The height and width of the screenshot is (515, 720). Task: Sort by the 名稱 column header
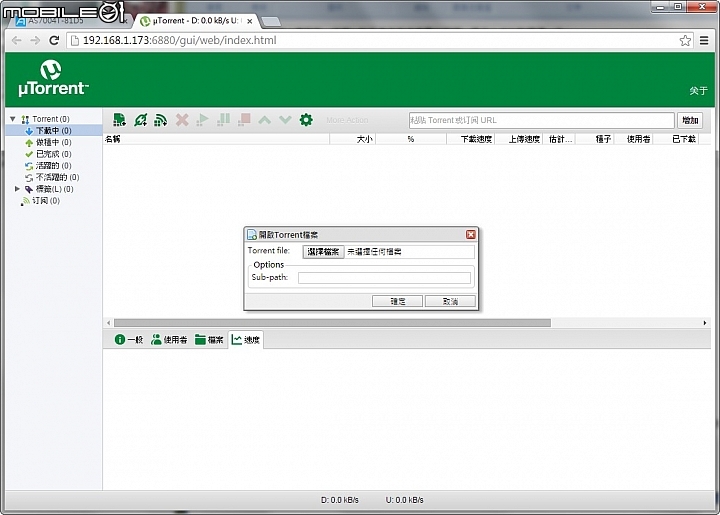click(x=216, y=139)
